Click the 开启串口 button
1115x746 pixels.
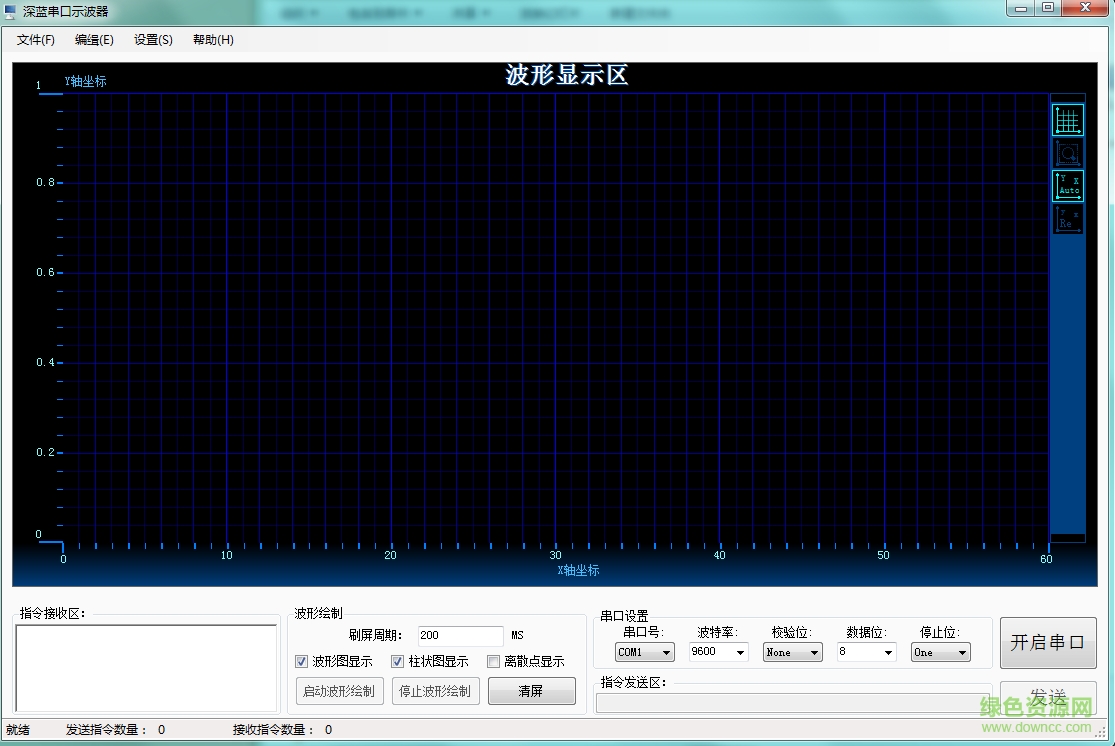(x=1047, y=643)
